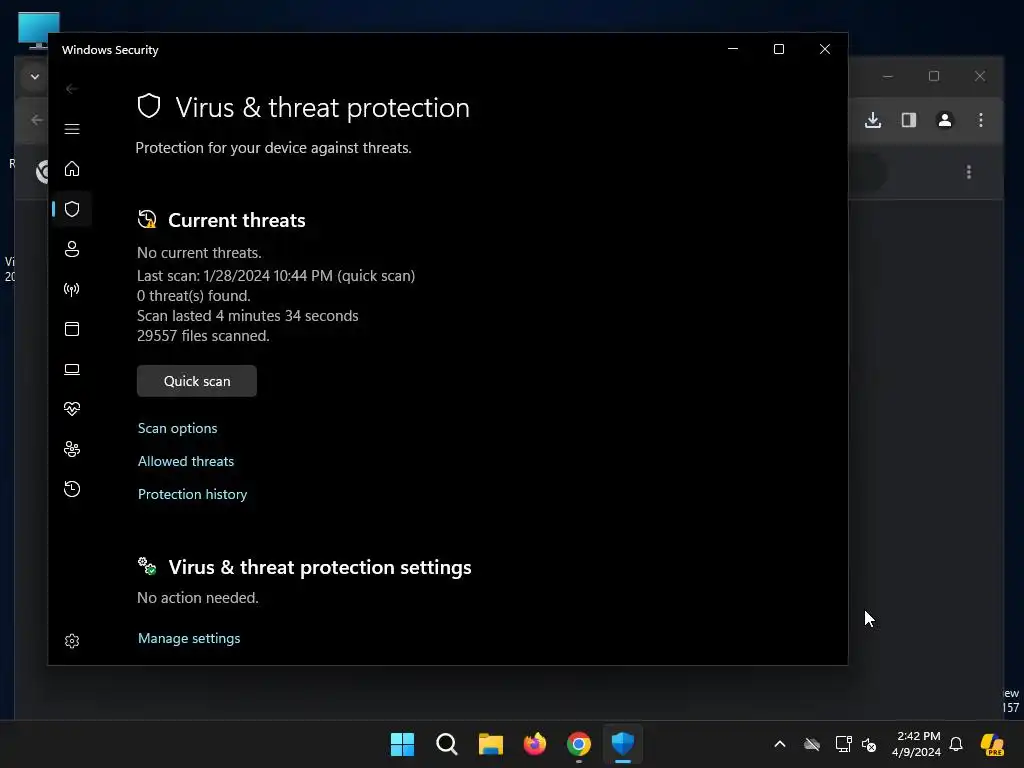Toggle side panel in the background browser

click(908, 120)
